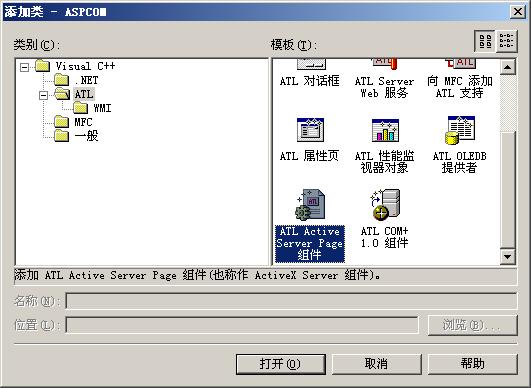Click the template list scrollbar thumb
The image size is (531, 388).
coord(507,190)
